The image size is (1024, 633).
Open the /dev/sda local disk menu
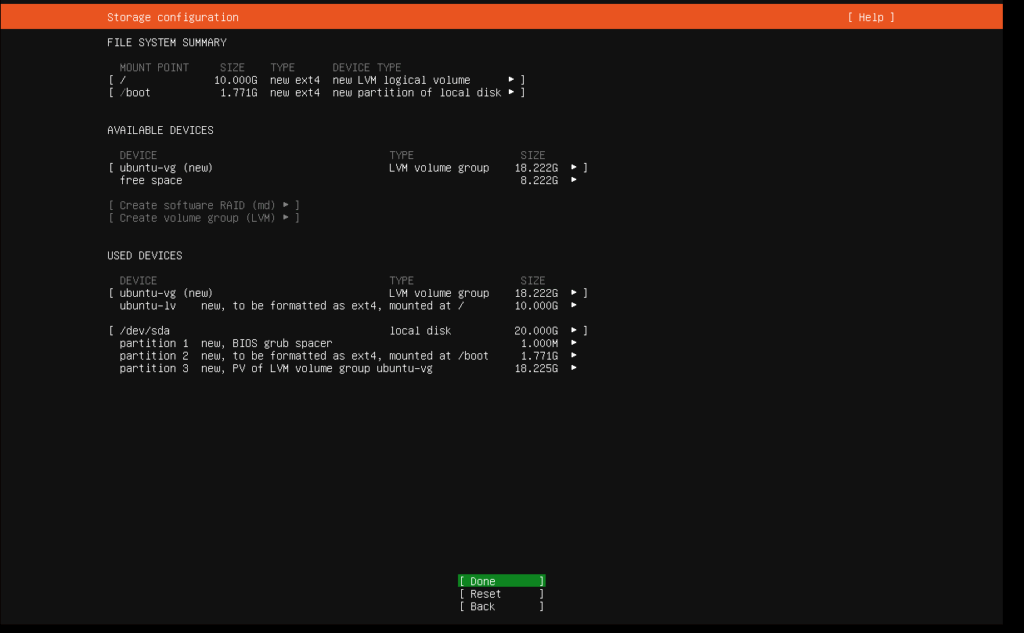coord(574,331)
